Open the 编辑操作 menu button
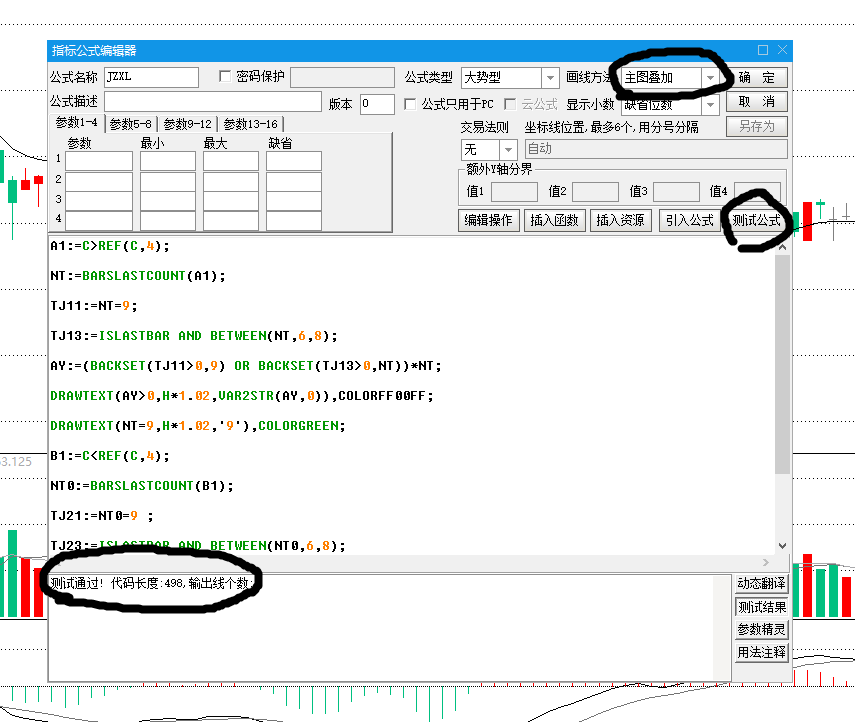 (488, 220)
